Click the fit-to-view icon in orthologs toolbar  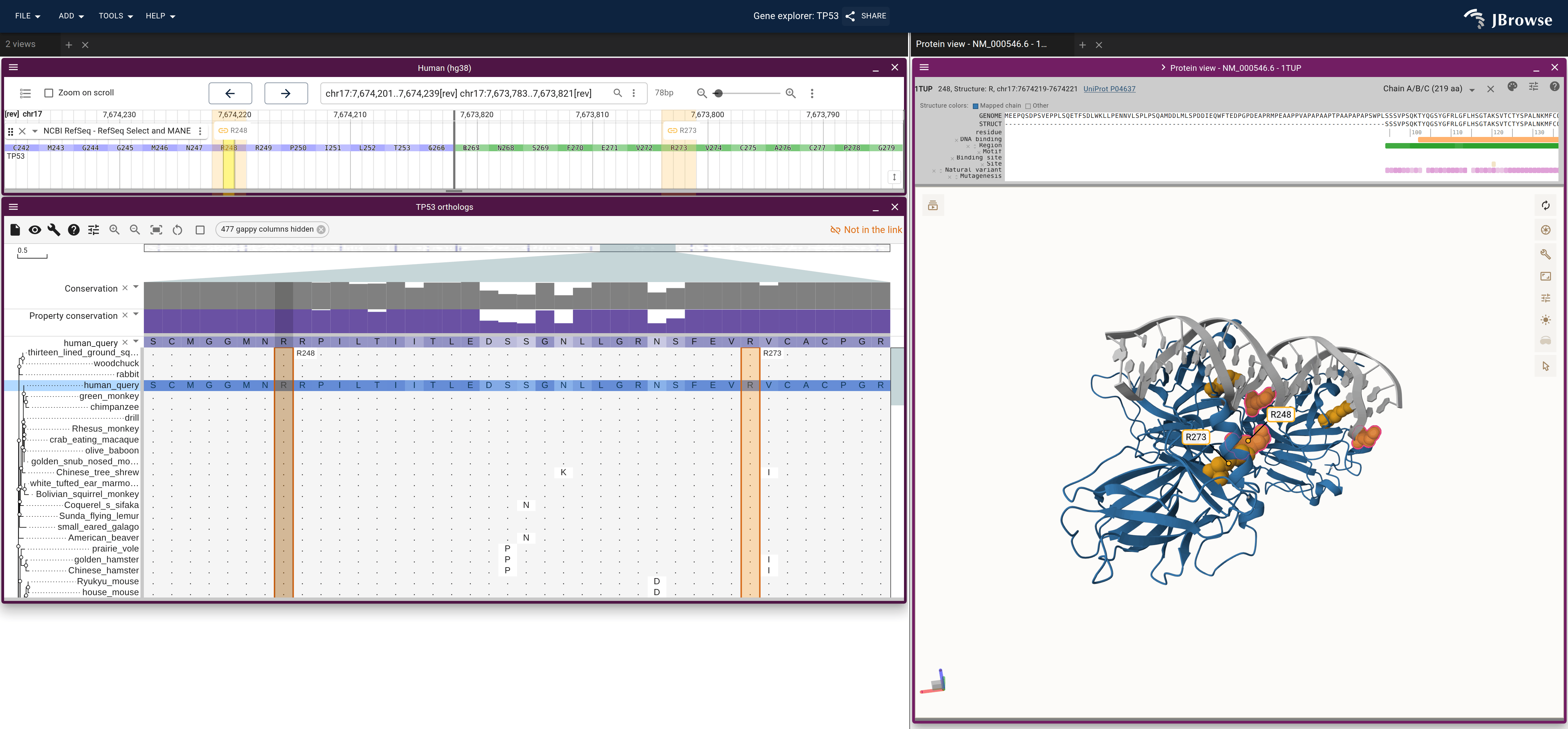156,229
